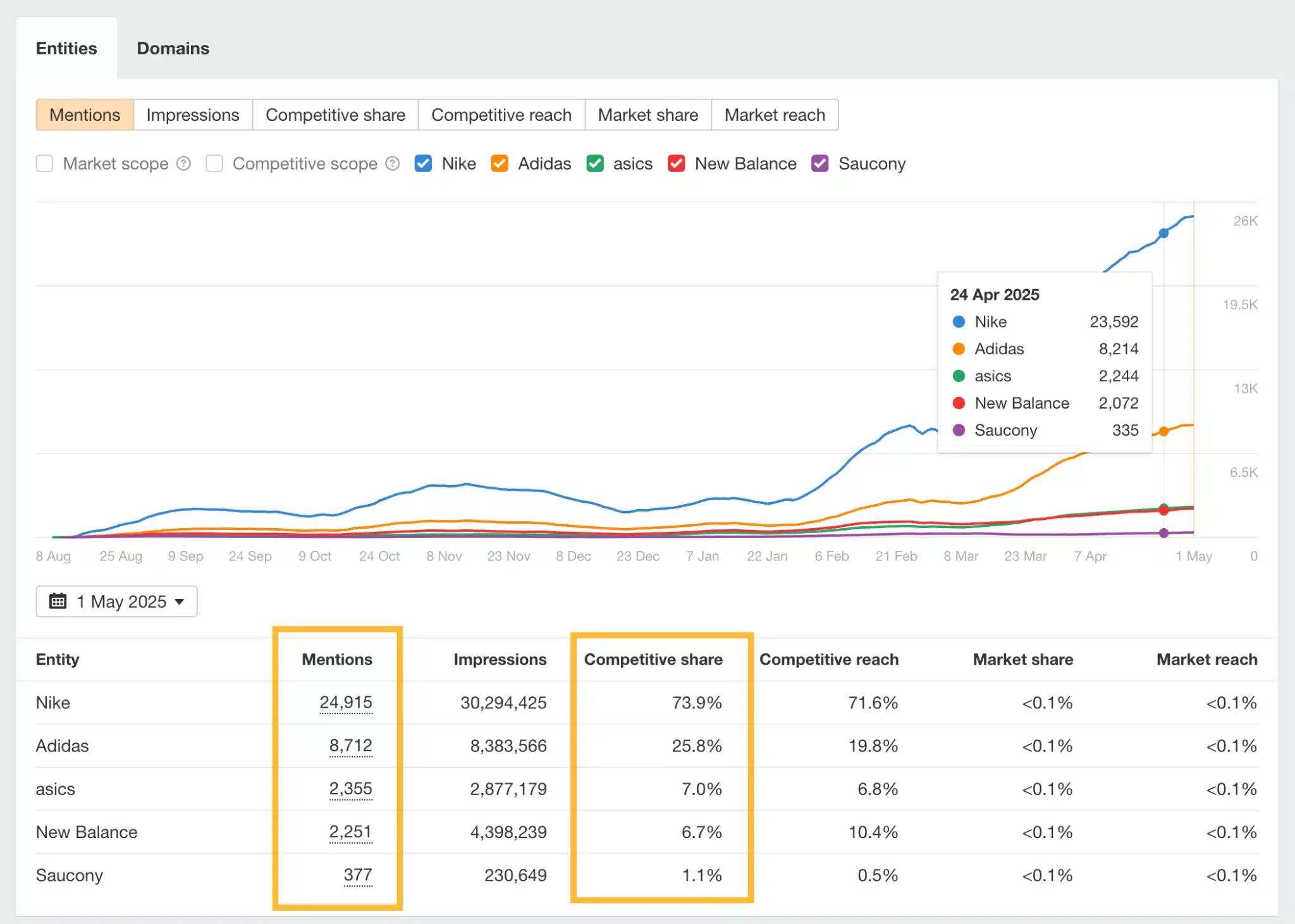Select the Competitive share metric tab
1295x924 pixels.
pyautogui.click(x=335, y=115)
